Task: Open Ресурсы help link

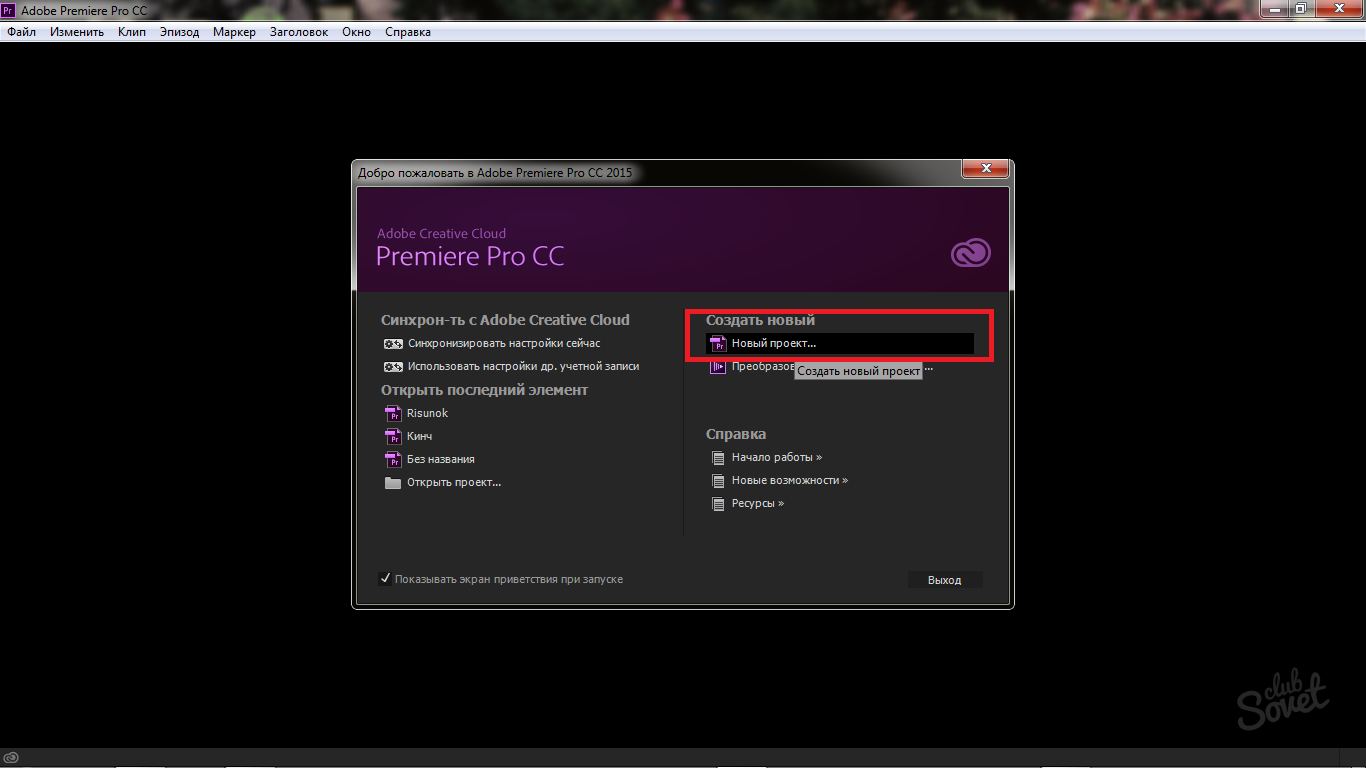Action: [758, 503]
